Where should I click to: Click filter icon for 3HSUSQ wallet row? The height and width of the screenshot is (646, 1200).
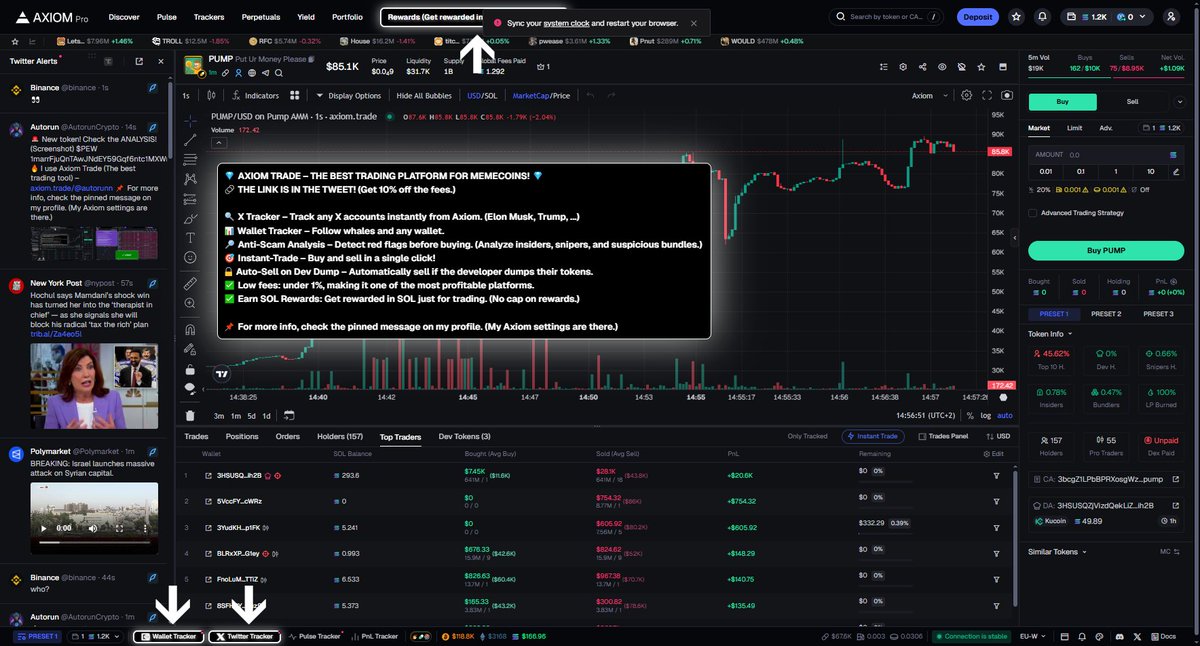pos(996,475)
